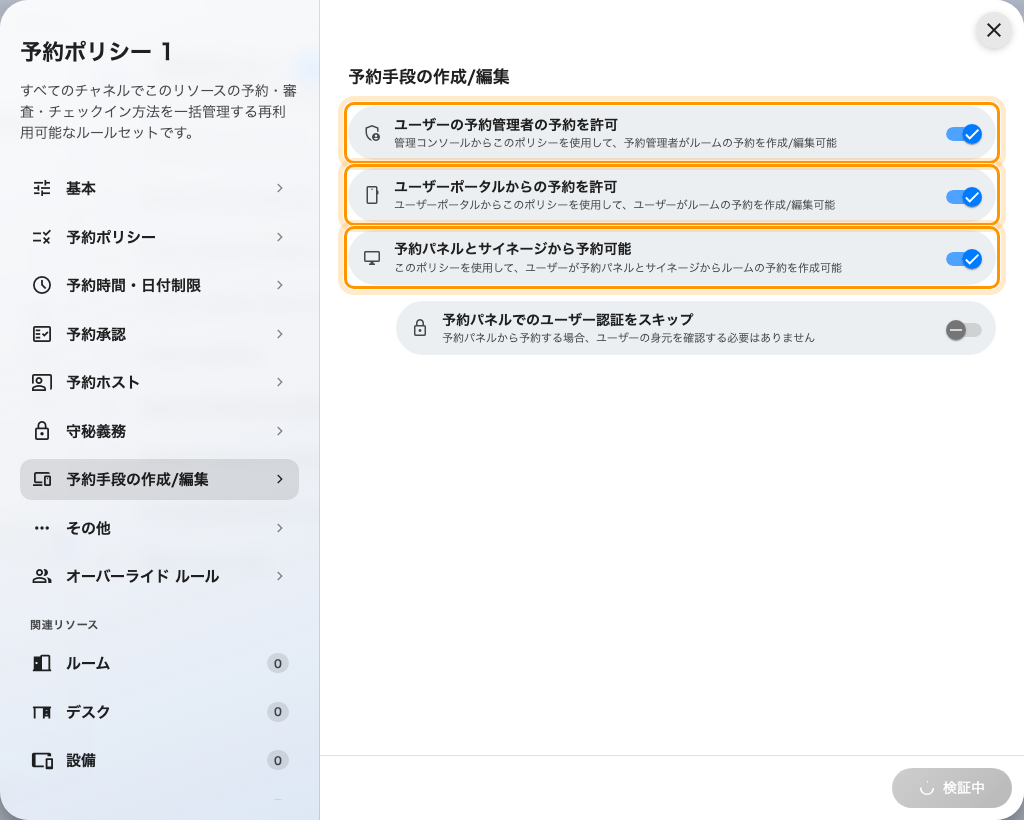Screen dimensions: 1024x820
Task: Enable 予約パネルでのユーザー認証をスキップ switch
Action: click(x=964, y=330)
